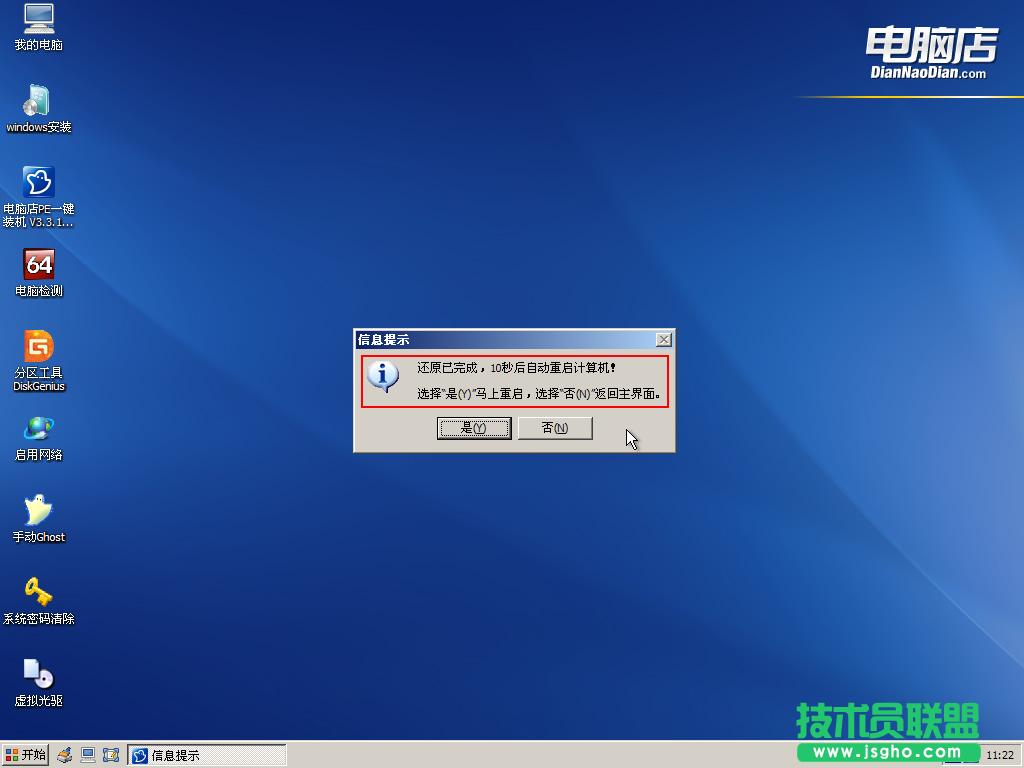Open 我的电脑 desktop icon
The height and width of the screenshot is (768, 1024).
pyautogui.click(x=38, y=25)
